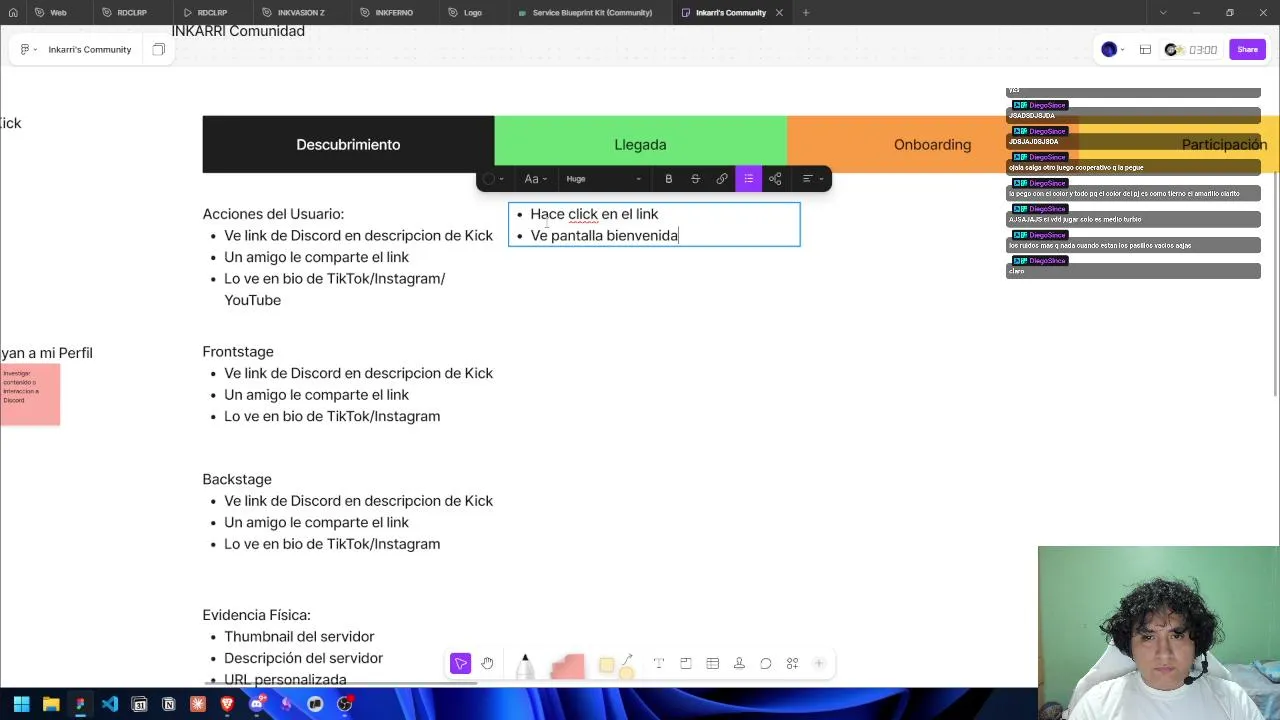Go to Figma home tab
Screen dimensions: 1280x720
pos(13,13)
